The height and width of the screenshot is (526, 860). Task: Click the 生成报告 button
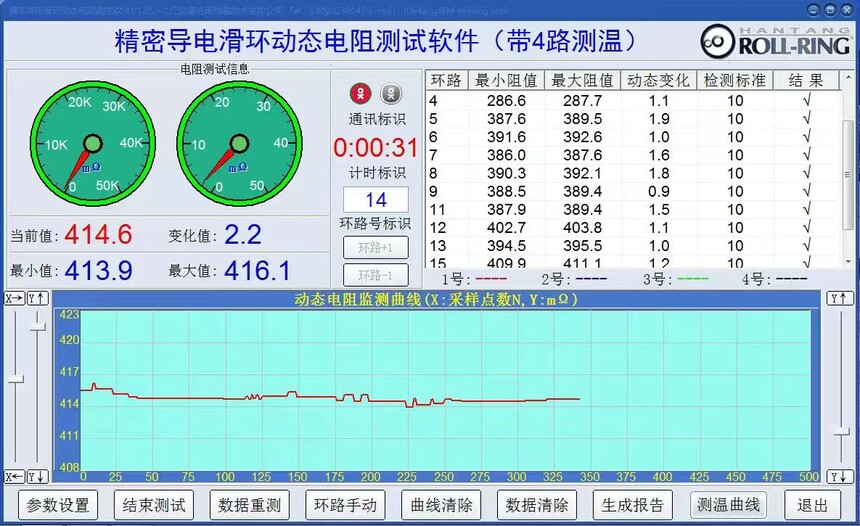point(632,505)
